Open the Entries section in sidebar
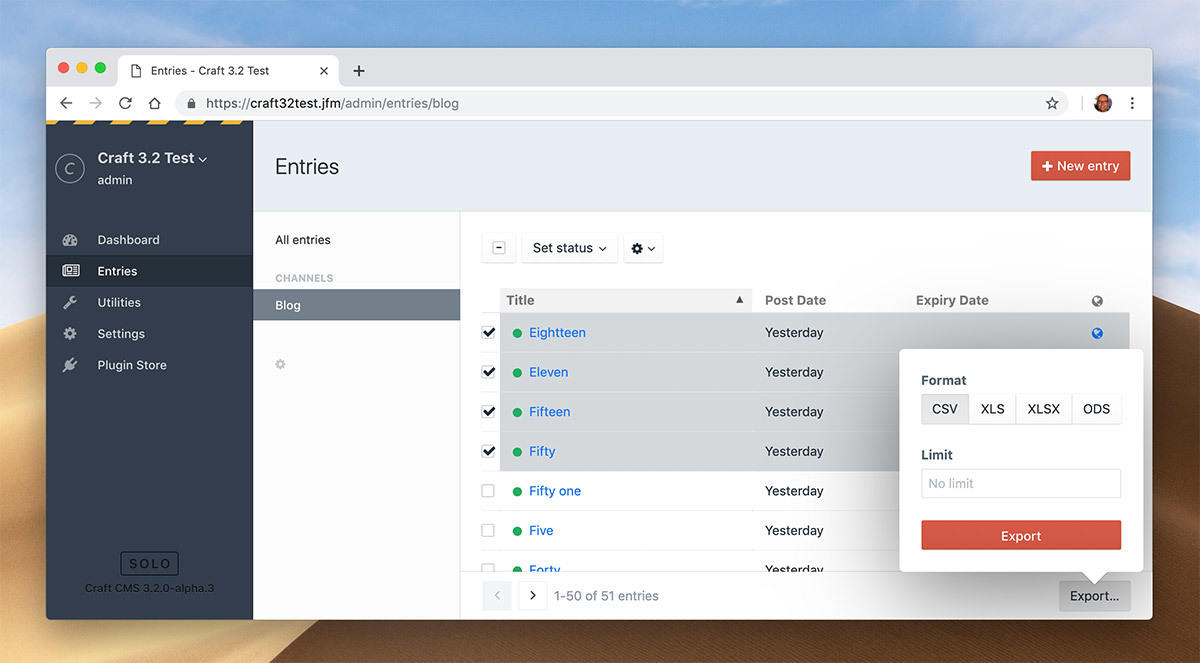 point(117,271)
